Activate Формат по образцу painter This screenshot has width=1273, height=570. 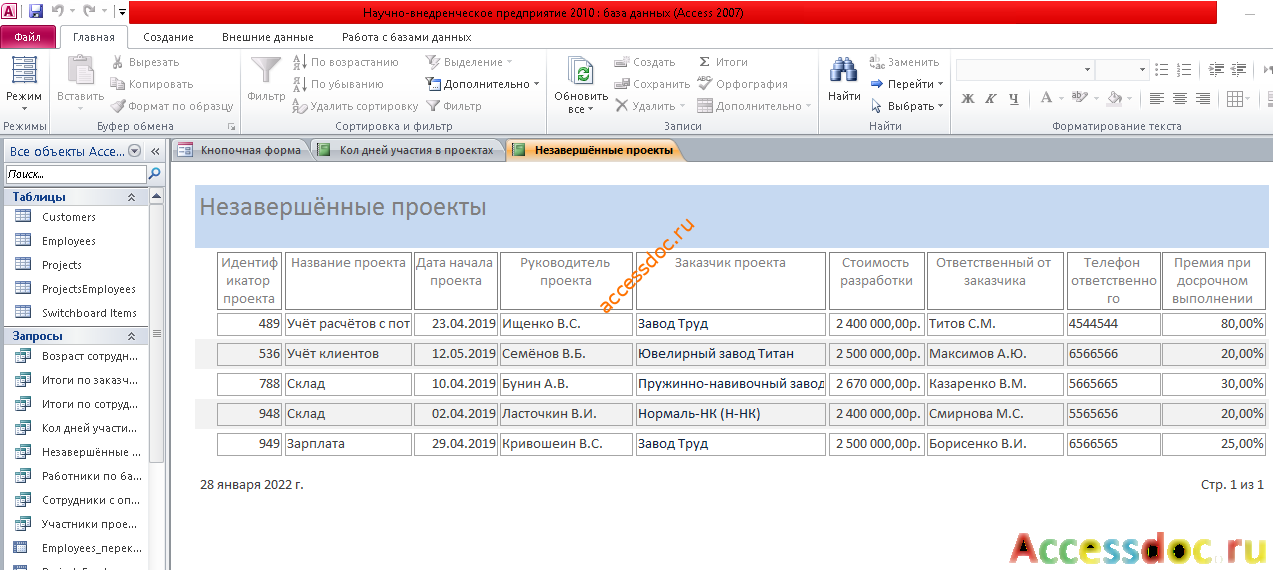172,106
